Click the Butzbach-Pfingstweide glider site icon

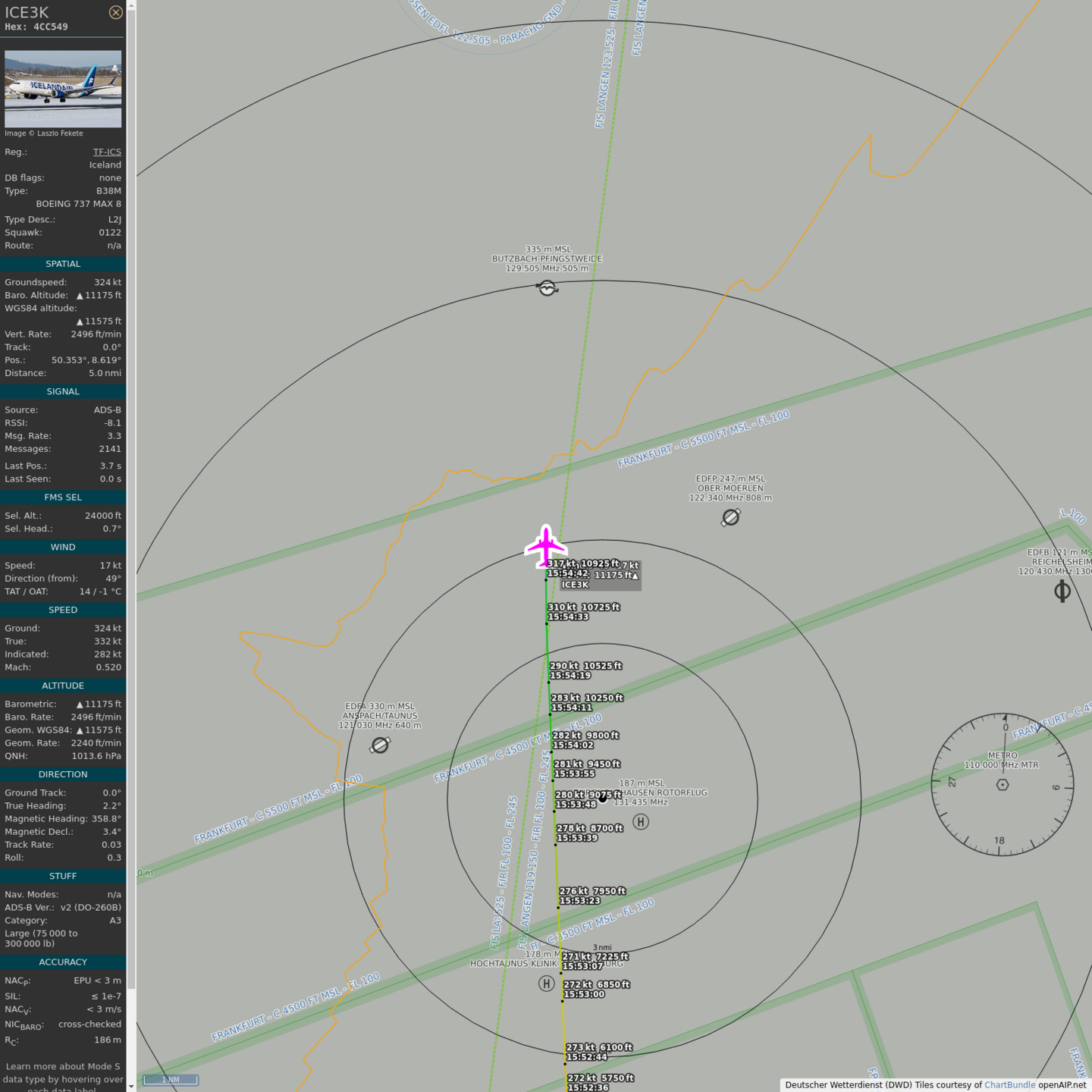click(548, 288)
